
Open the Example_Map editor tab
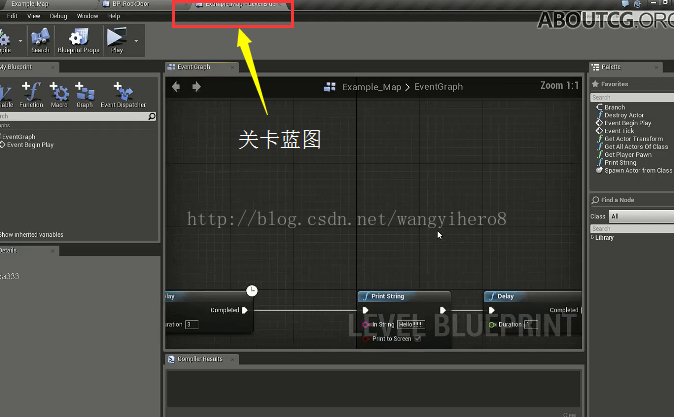30,4
